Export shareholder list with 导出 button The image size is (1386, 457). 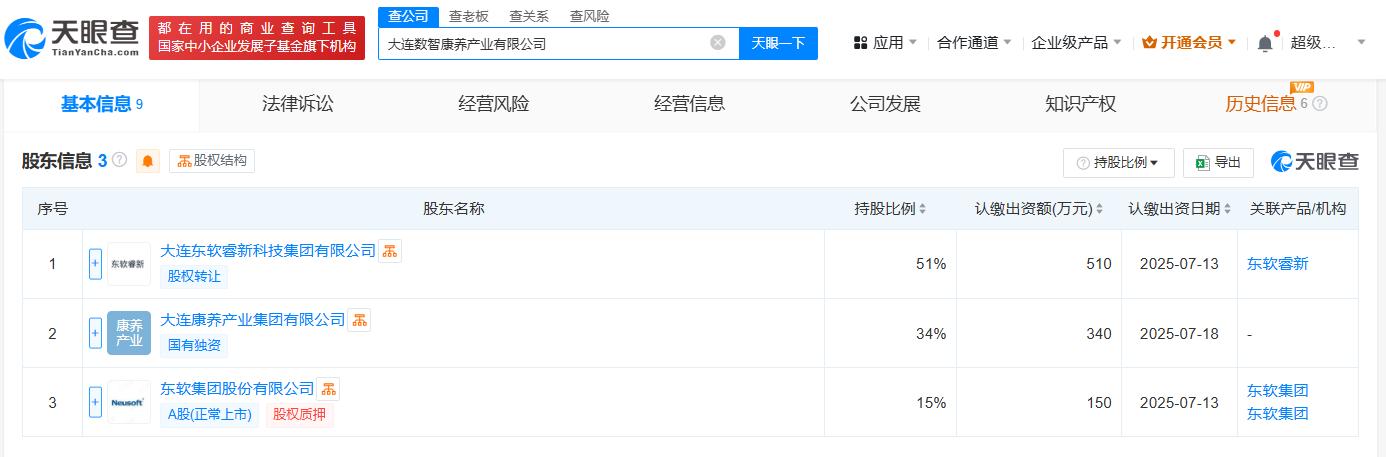[x=1218, y=162]
